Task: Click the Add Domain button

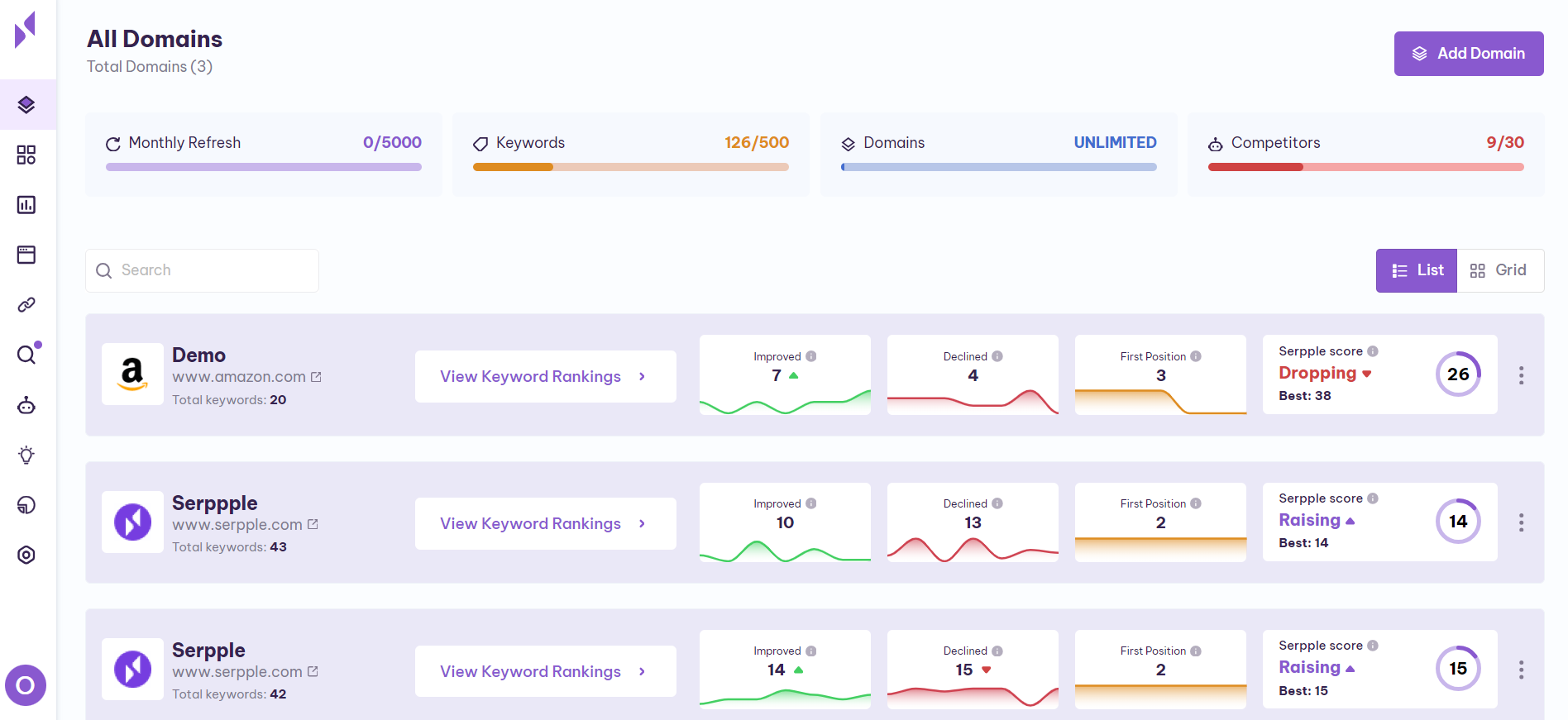Action: [x=1469, y=54]
